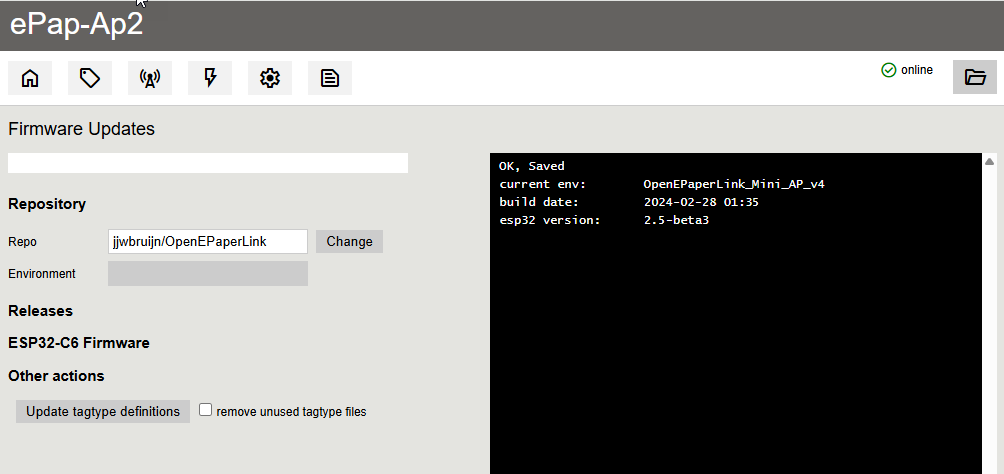The width and height of the screenshot is (1004, 474).
Task: Click the Change repository button
Action: [349, 241]
